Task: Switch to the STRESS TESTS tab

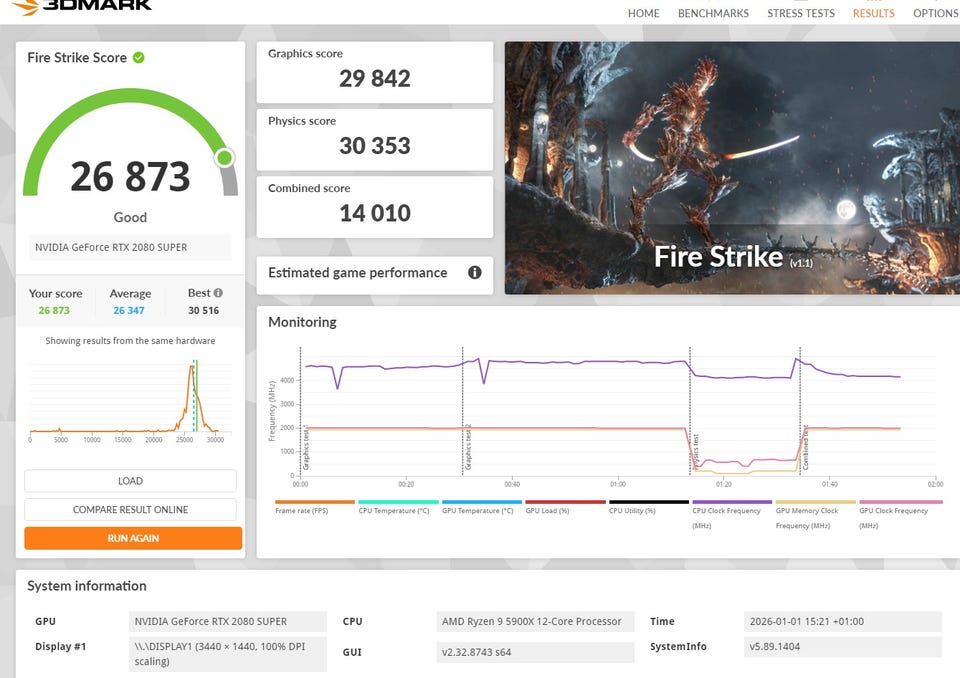Action: click(x=801, y=13)
